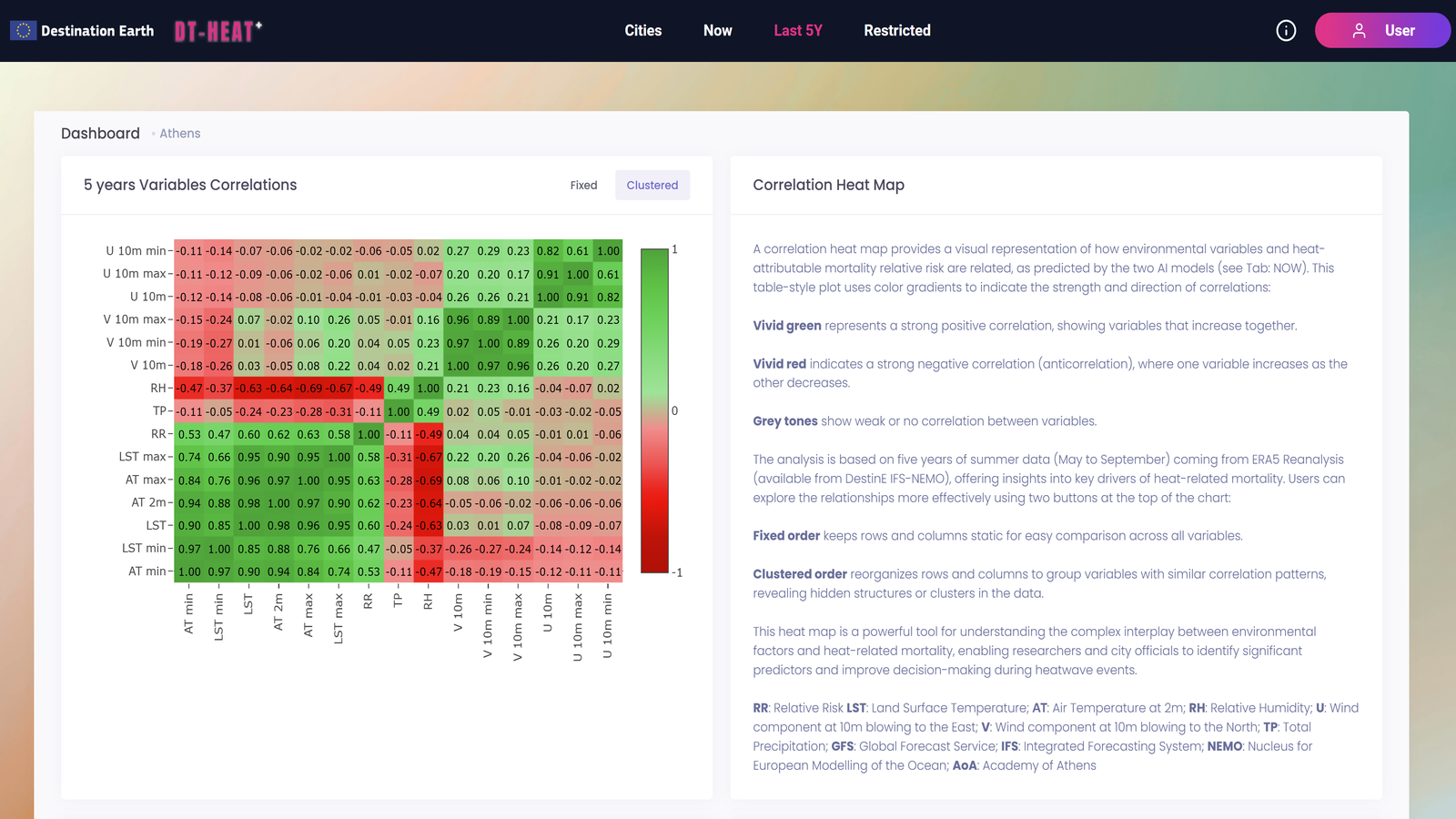Switch heat map to Fixed order
Viewport: 1456px width, 819px height.
pyautogui.click(x=583, y=186)
